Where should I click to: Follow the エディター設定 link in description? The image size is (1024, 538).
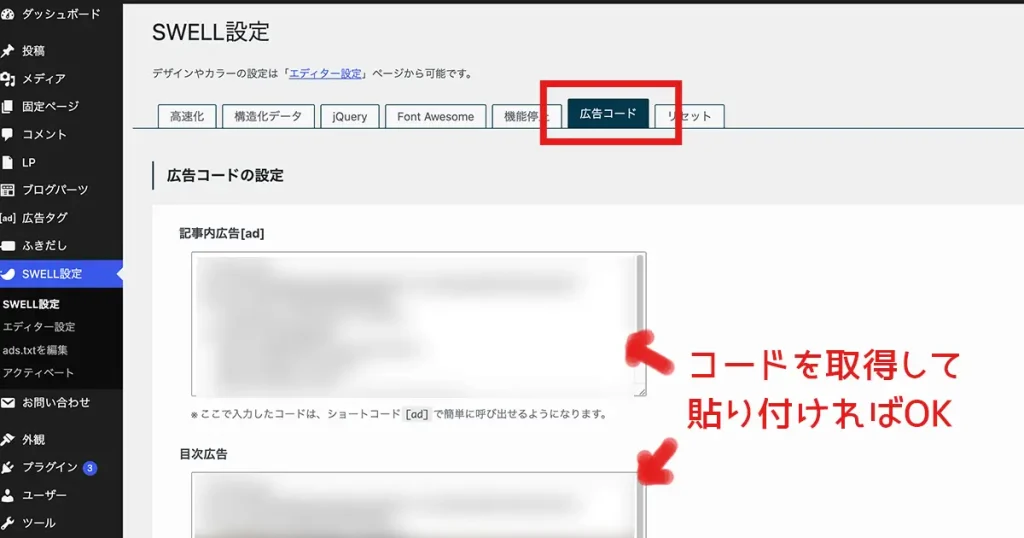click(325, 74)
